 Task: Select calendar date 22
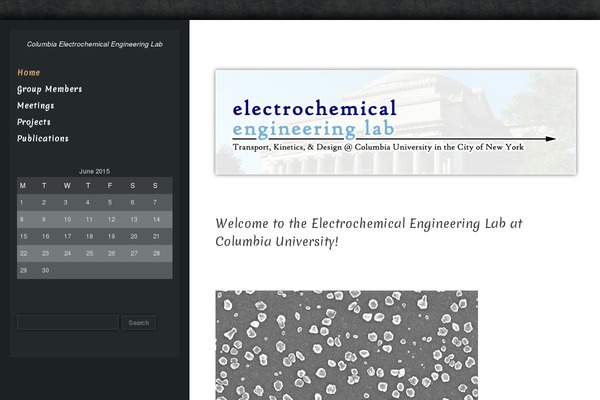point(23,253)
